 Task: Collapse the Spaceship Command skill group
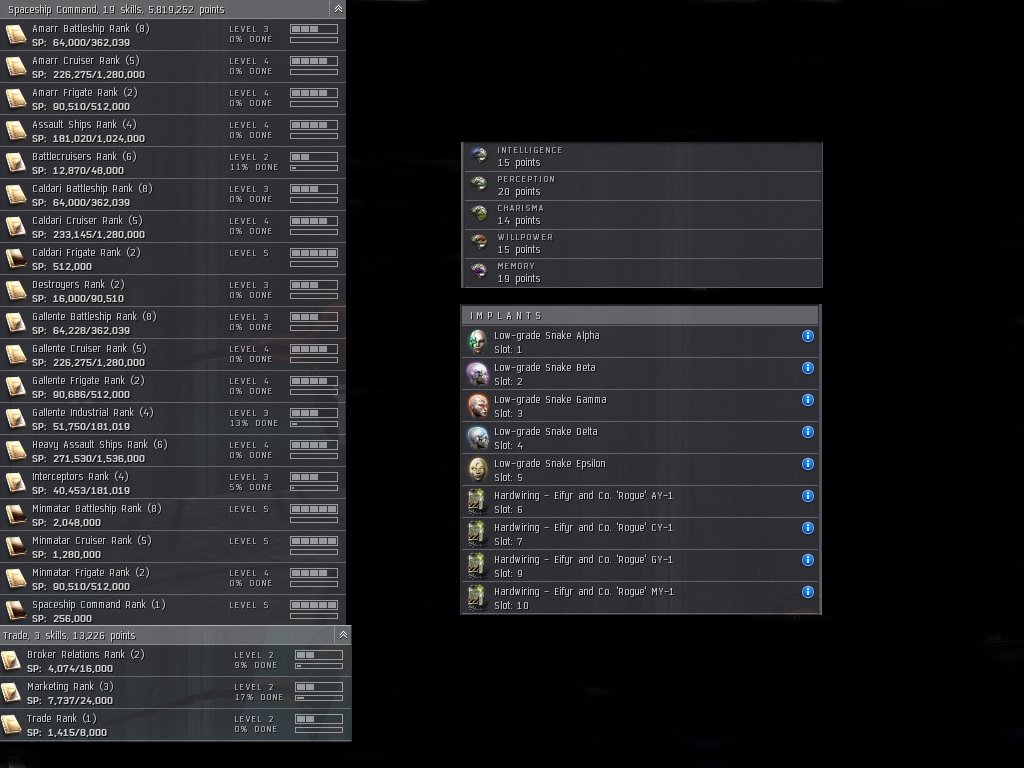[x=338, y=9]
